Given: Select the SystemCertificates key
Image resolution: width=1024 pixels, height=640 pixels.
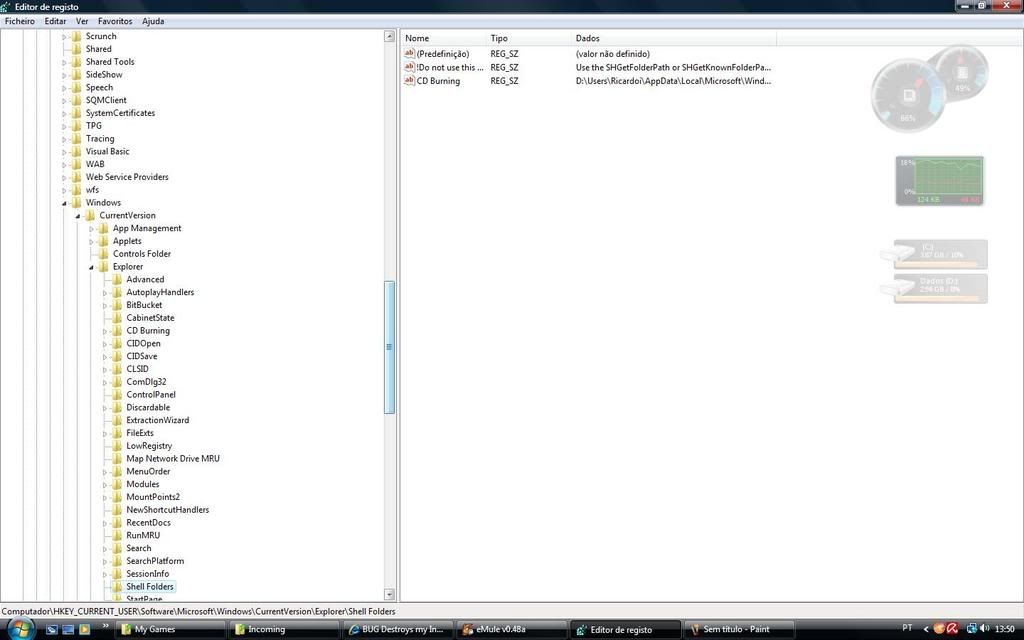Looking at the screenshot, I should [120, 113].
